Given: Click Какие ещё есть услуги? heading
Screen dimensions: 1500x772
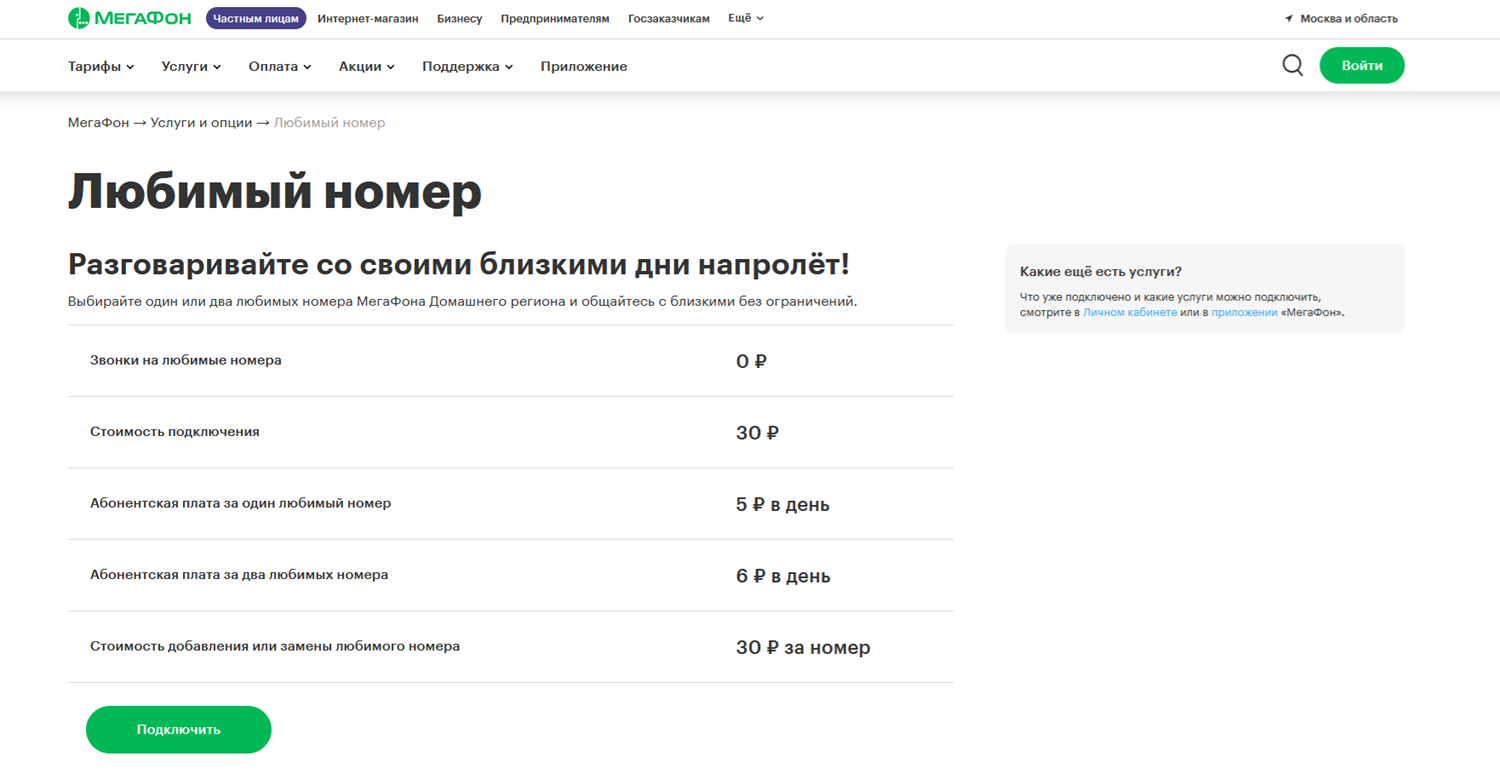Looking at the screenshot, I should pos(1101,272).
